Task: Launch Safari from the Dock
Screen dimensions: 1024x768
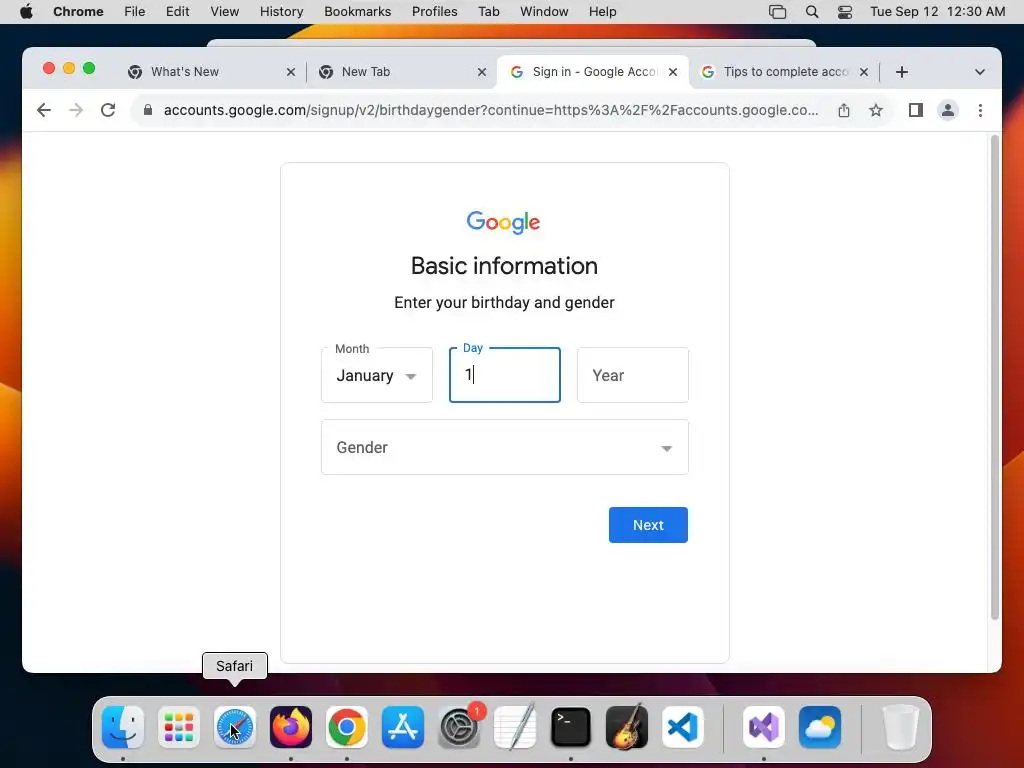Action: 234,727
